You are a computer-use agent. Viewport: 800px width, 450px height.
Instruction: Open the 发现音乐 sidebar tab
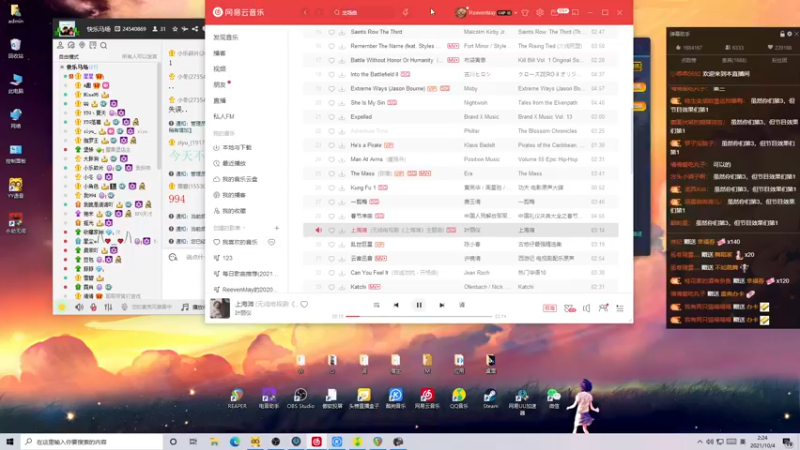[x=226, y=37]
